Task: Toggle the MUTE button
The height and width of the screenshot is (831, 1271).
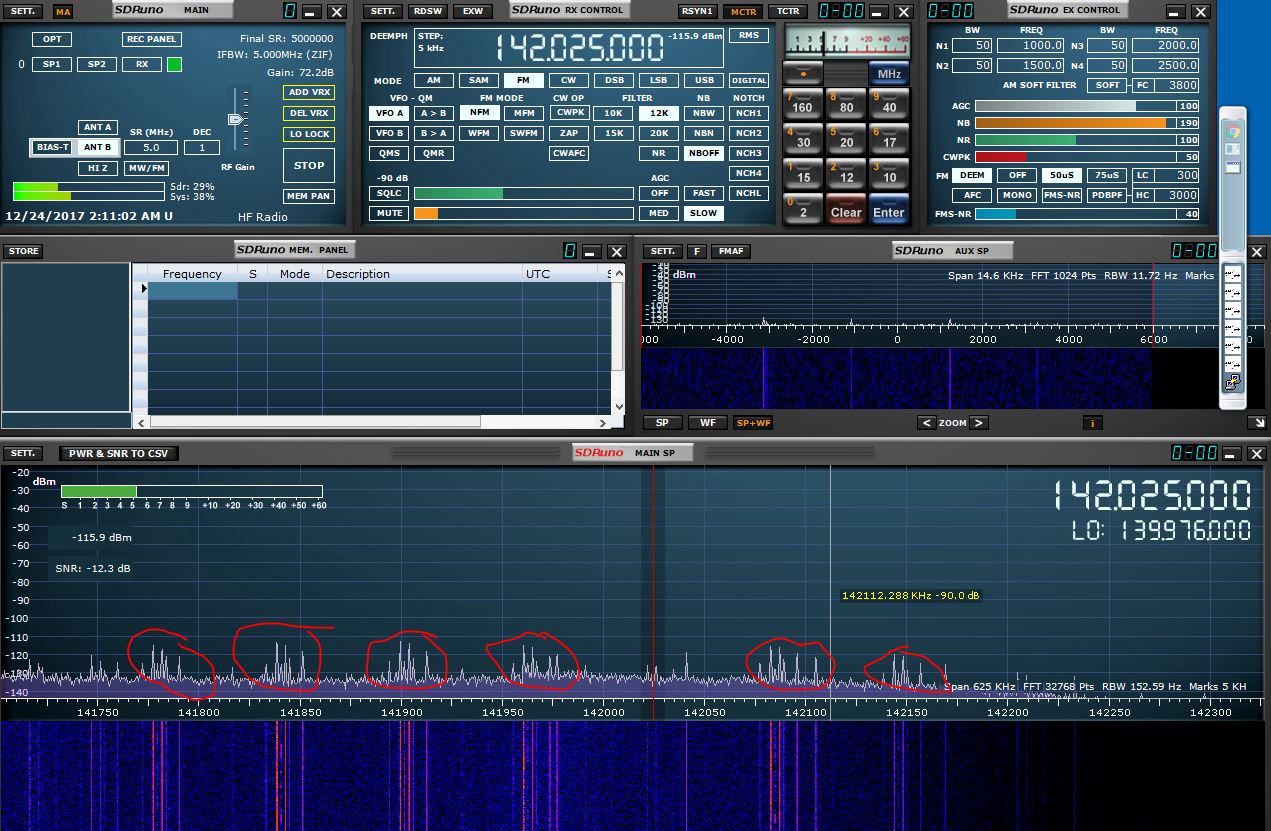Action: pyautogui.click(x=389, y=213)
